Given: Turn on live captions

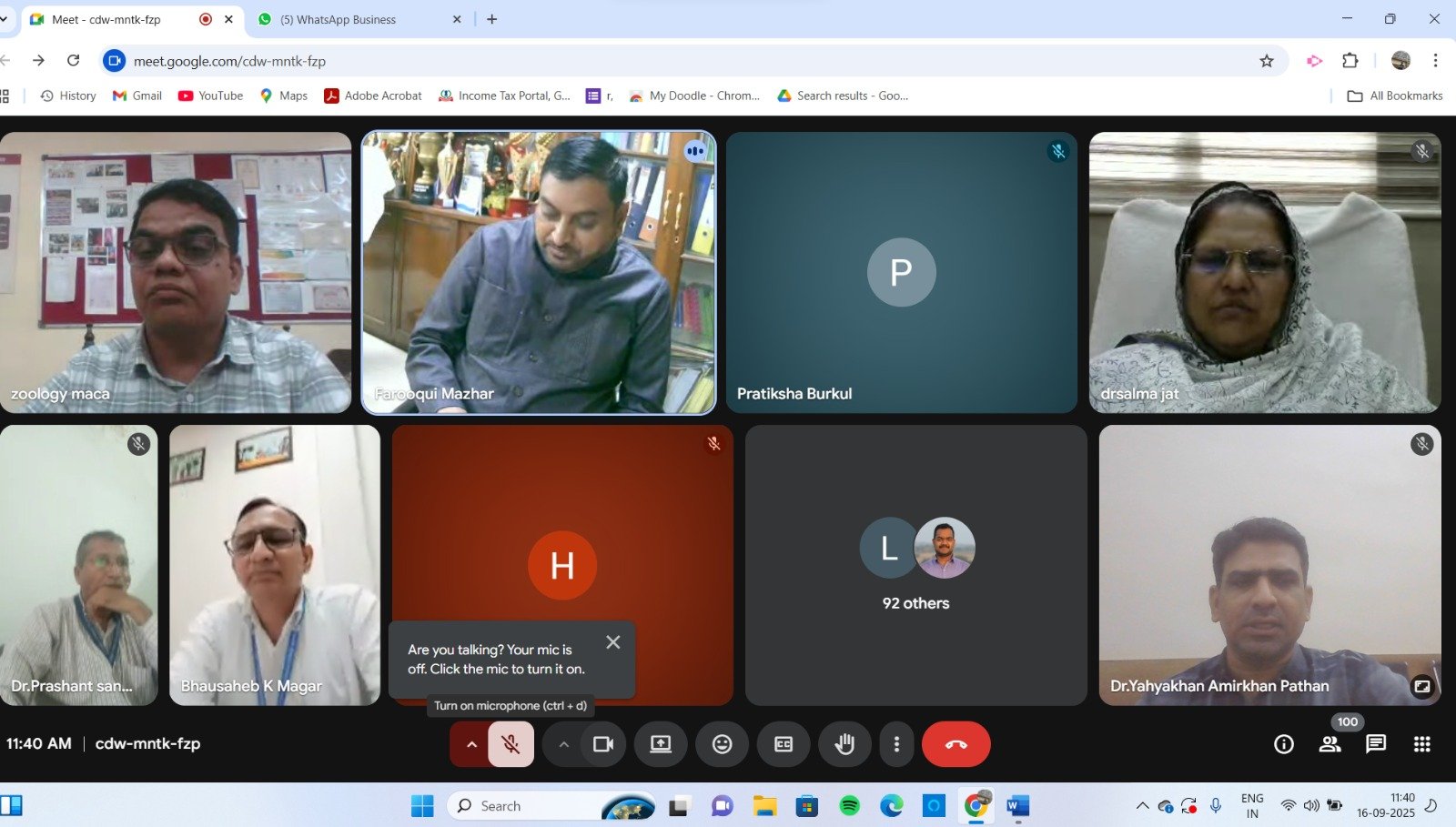Looking at the screenshot, I should tap(783, 743).
